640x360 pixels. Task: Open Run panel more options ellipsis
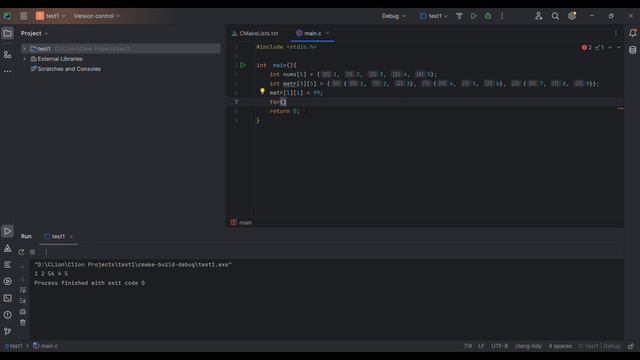46,252
